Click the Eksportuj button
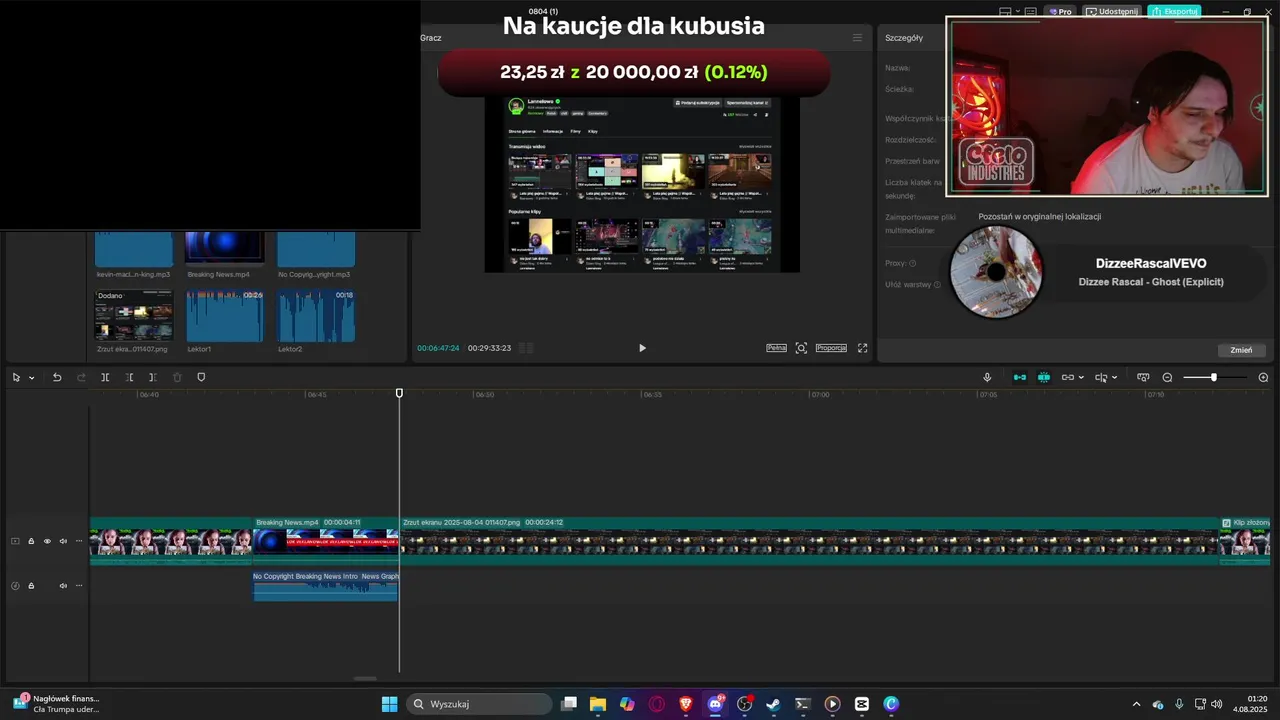 (1174, 12)
